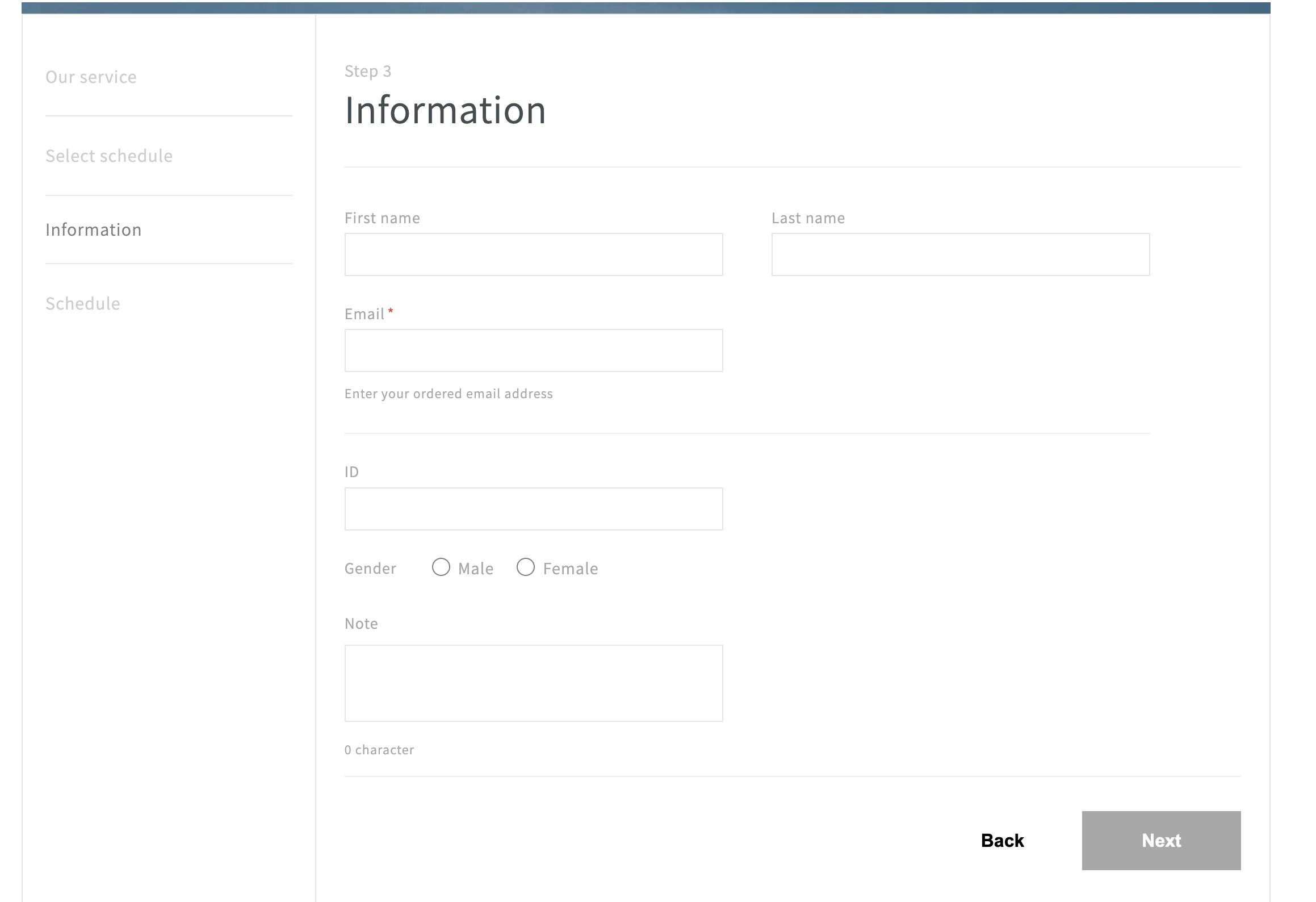Select the Male gender radio button

[x=441, y=567]
